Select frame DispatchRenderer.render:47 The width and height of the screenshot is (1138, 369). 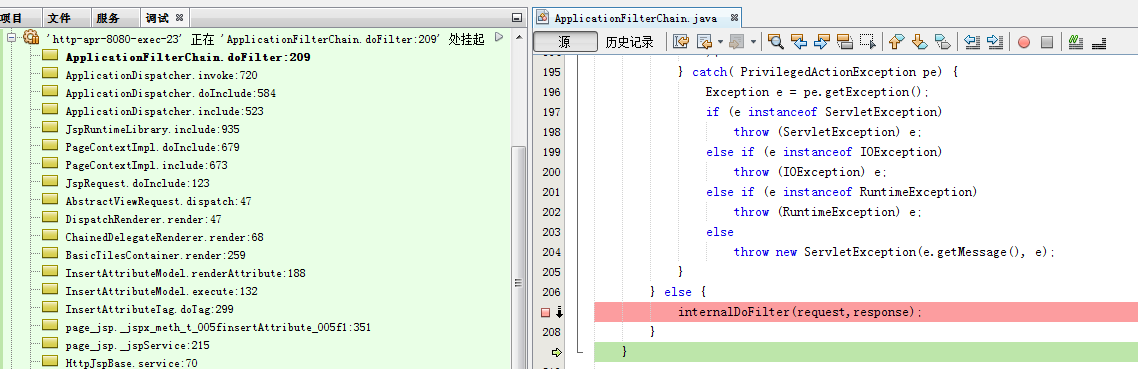coord(143,219)
